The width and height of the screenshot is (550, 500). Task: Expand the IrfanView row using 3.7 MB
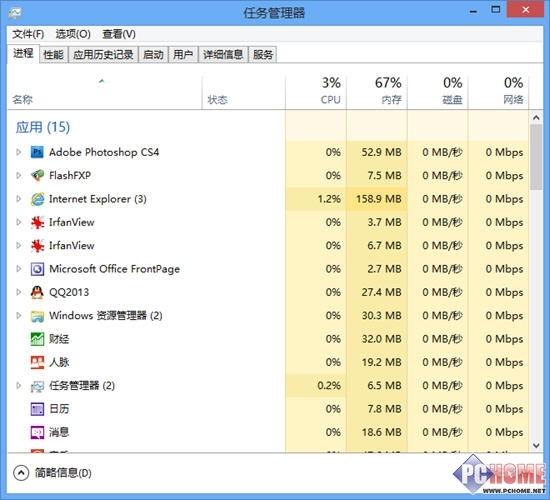point(19,222)
